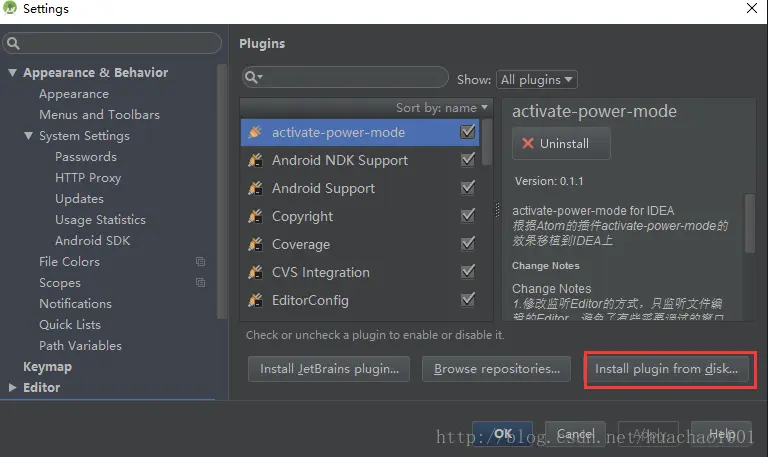Collapse the Appearance & Behavior section
768x457 pixels.
pos(13,73)
